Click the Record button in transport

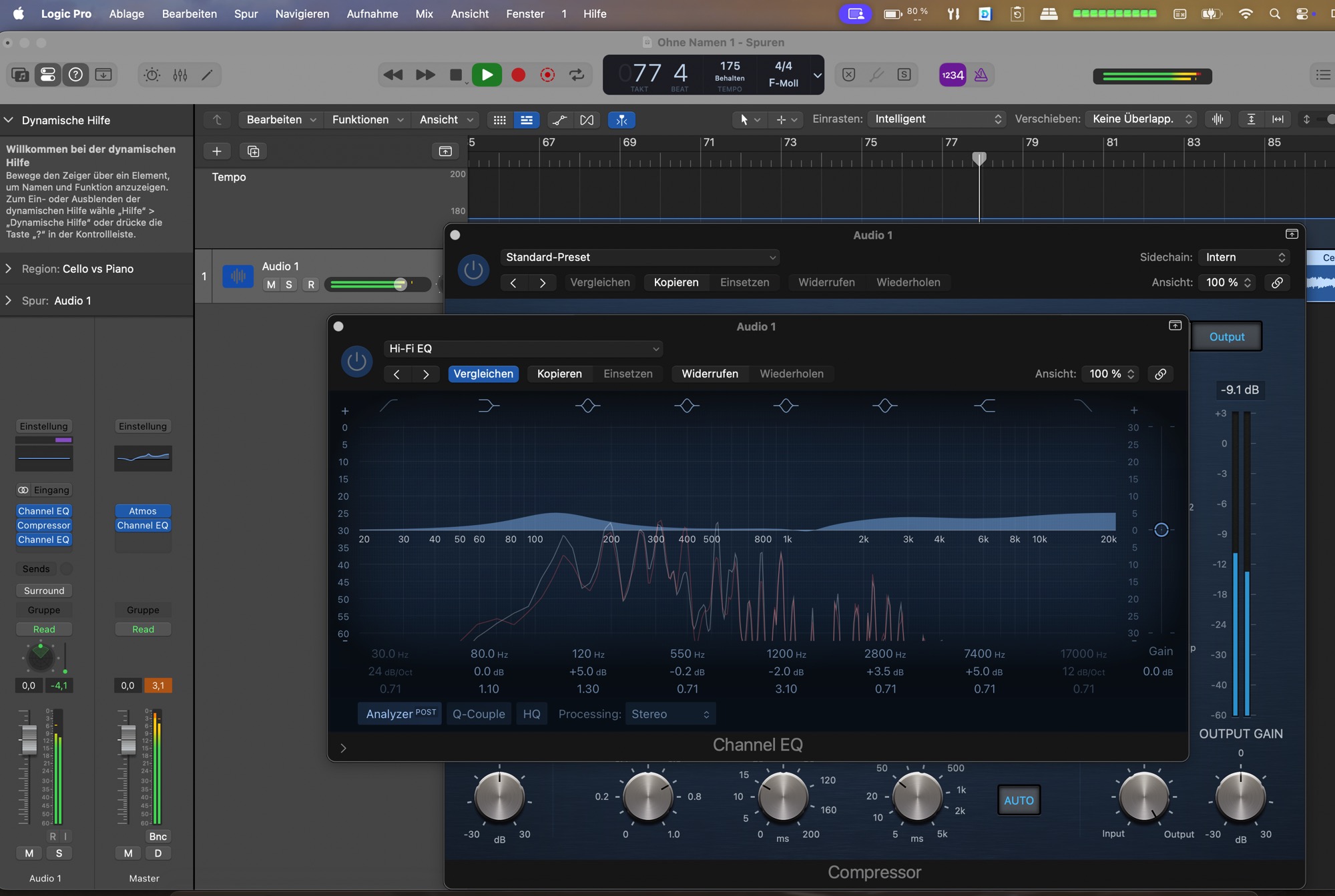tap(518, 75)
